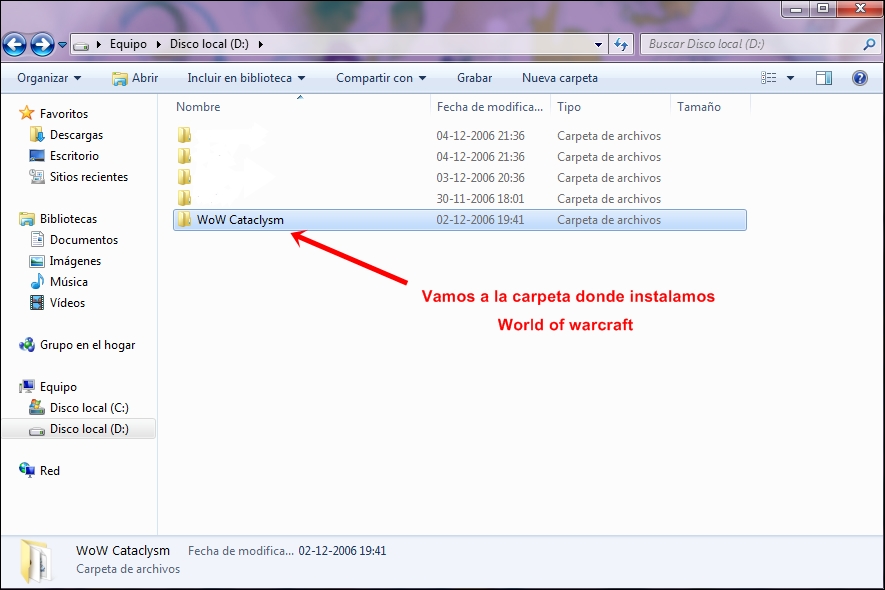Click the Grupo en el hogar icon
Screen dimensions: 885x590
(27, 344)
